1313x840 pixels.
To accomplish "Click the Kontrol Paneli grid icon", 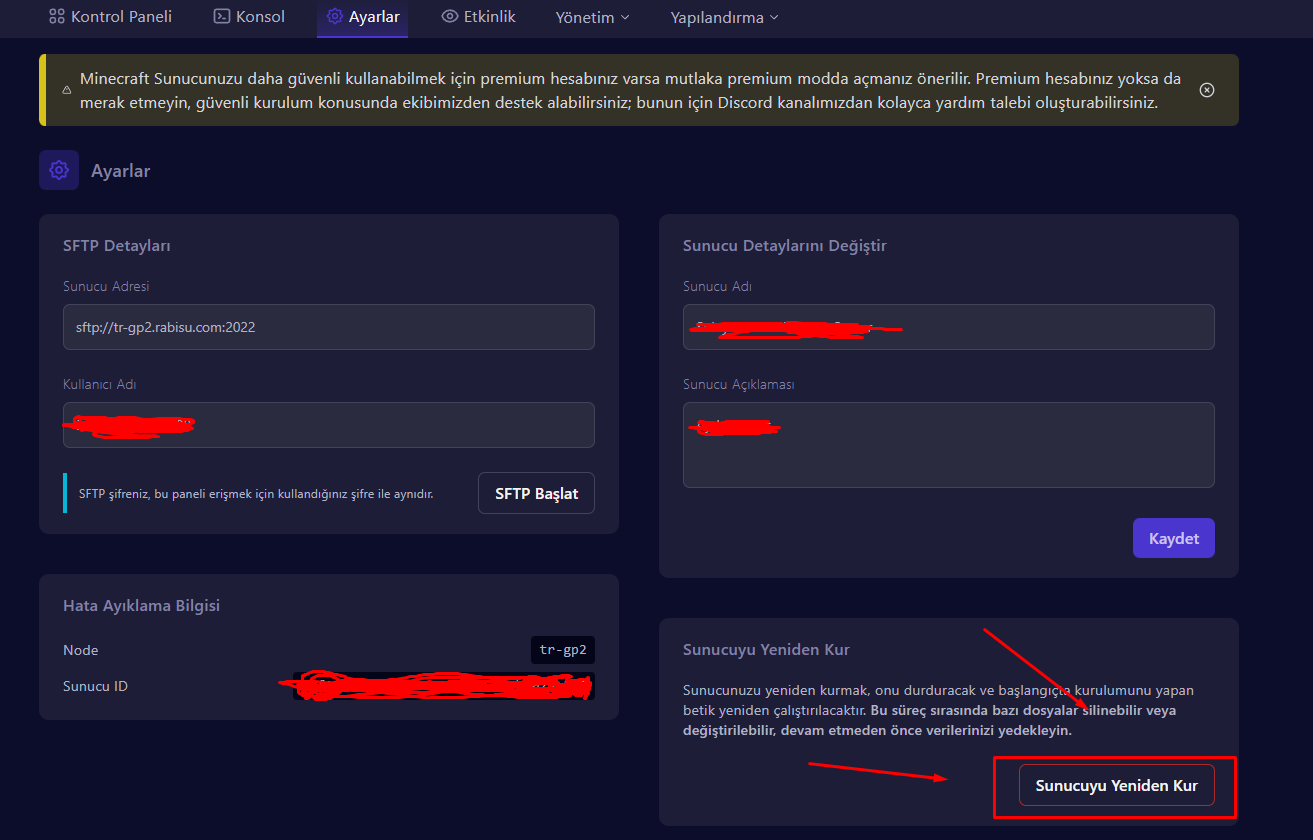I will coord(57,17).
